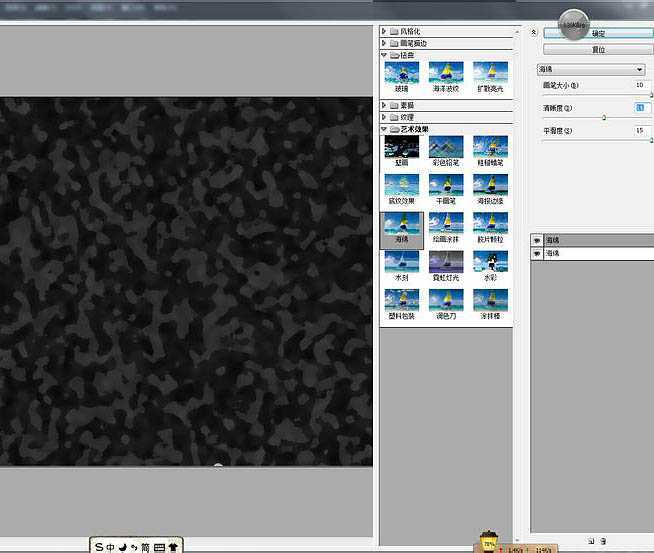Image resolution: width=654 pixels, height=553 pixels.
Task: Expand the 风格化 (Stylize) filter folder
Action: [x=384, y=31]
